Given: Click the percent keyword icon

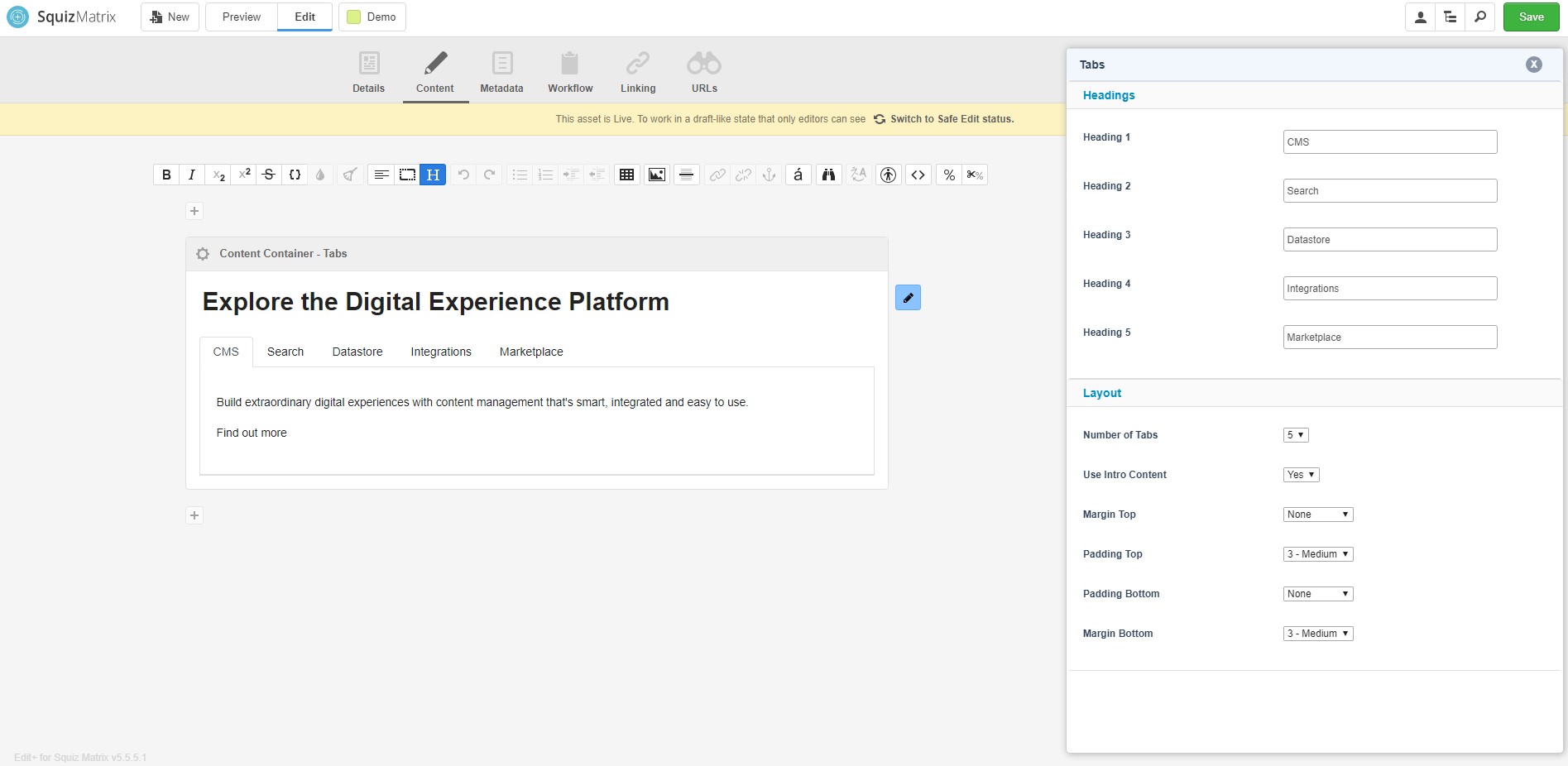Looking at the screenshot, I should 949,175.
